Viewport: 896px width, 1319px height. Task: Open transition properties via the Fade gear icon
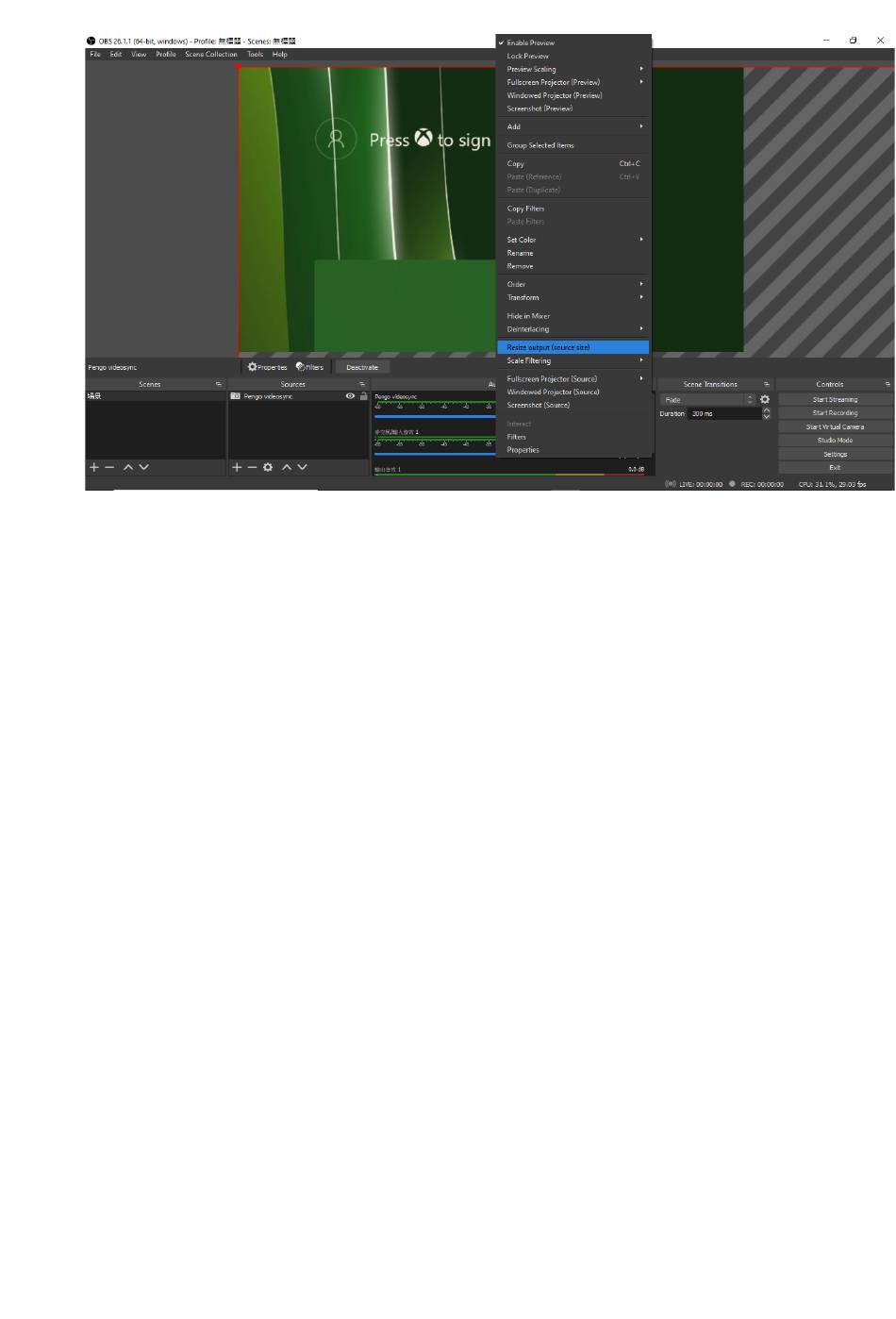pos(765,399)
